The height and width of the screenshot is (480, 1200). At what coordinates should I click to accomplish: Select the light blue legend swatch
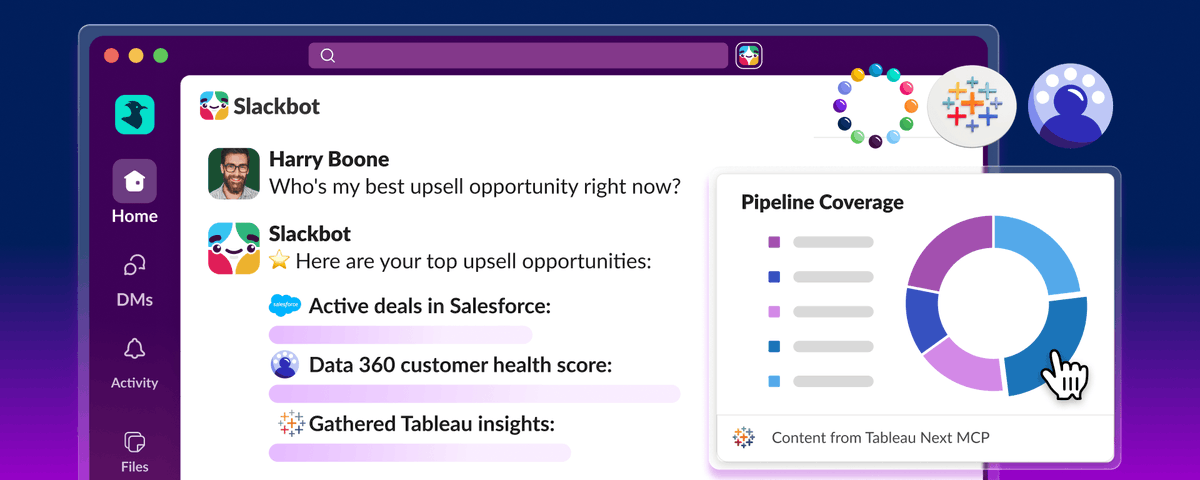point(774,381)
